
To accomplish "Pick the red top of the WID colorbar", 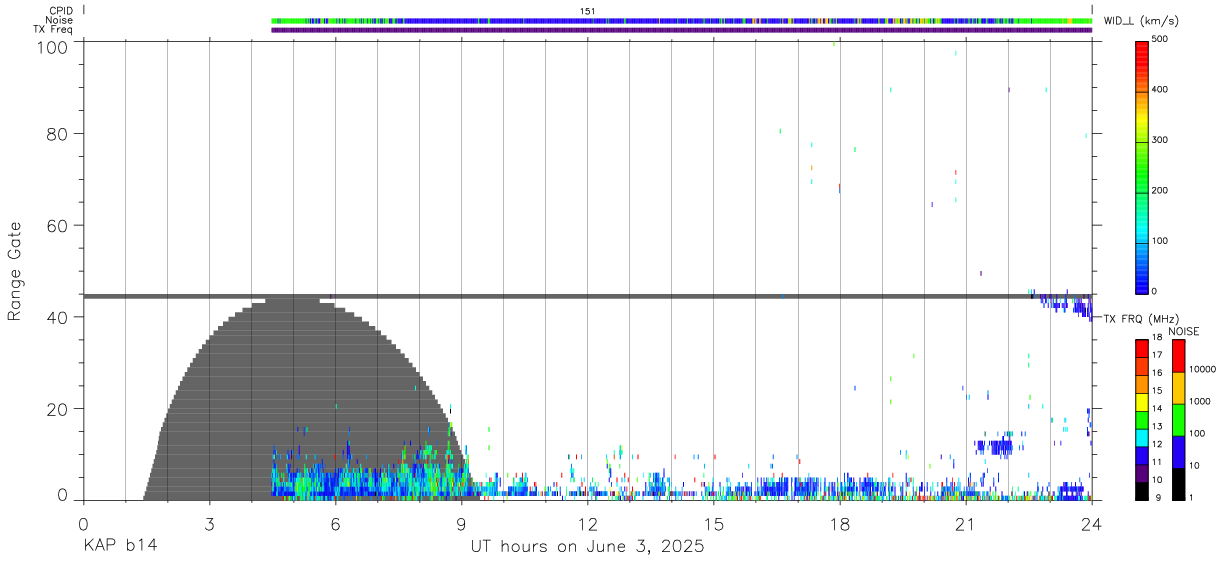I will (x=1141, y=48).
